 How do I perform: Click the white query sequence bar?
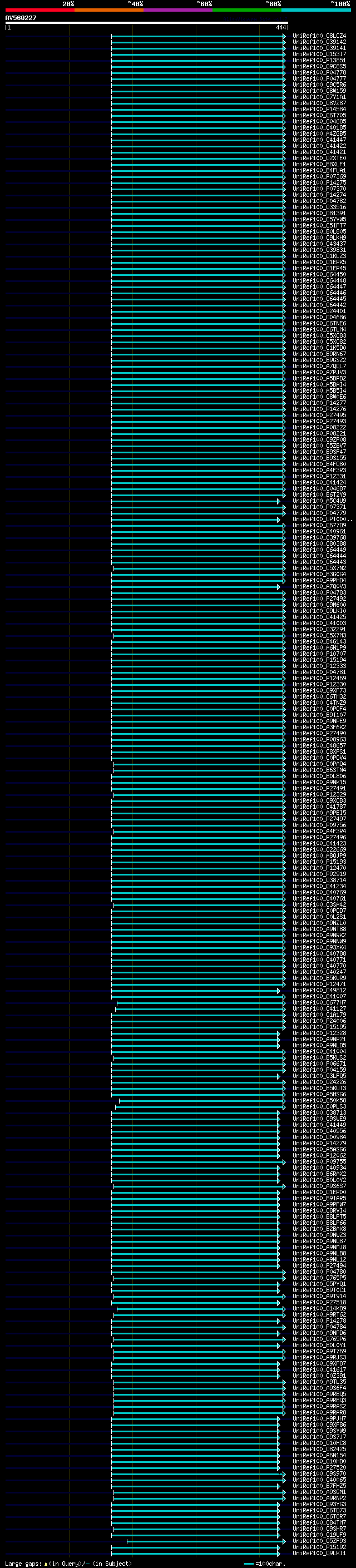point(147,23)
